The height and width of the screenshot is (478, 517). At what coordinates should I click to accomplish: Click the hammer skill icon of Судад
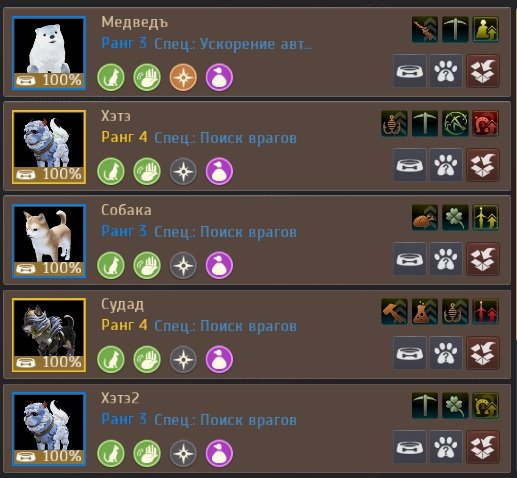(x=394, y=312)
